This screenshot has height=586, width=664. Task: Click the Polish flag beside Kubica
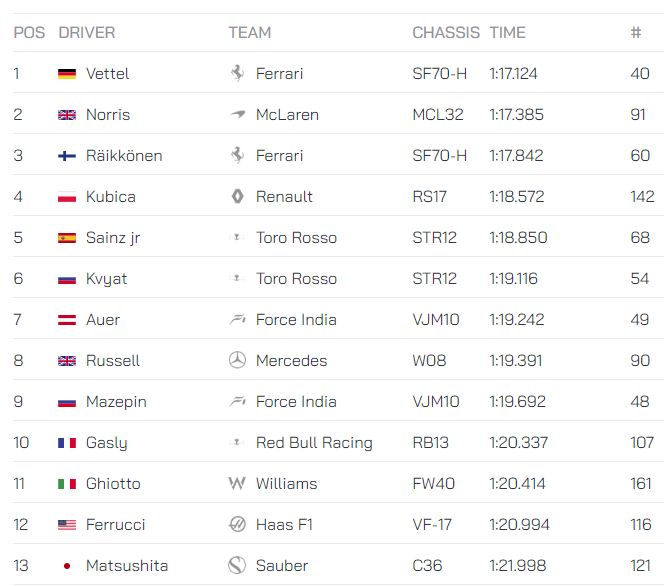pos(67,197)
